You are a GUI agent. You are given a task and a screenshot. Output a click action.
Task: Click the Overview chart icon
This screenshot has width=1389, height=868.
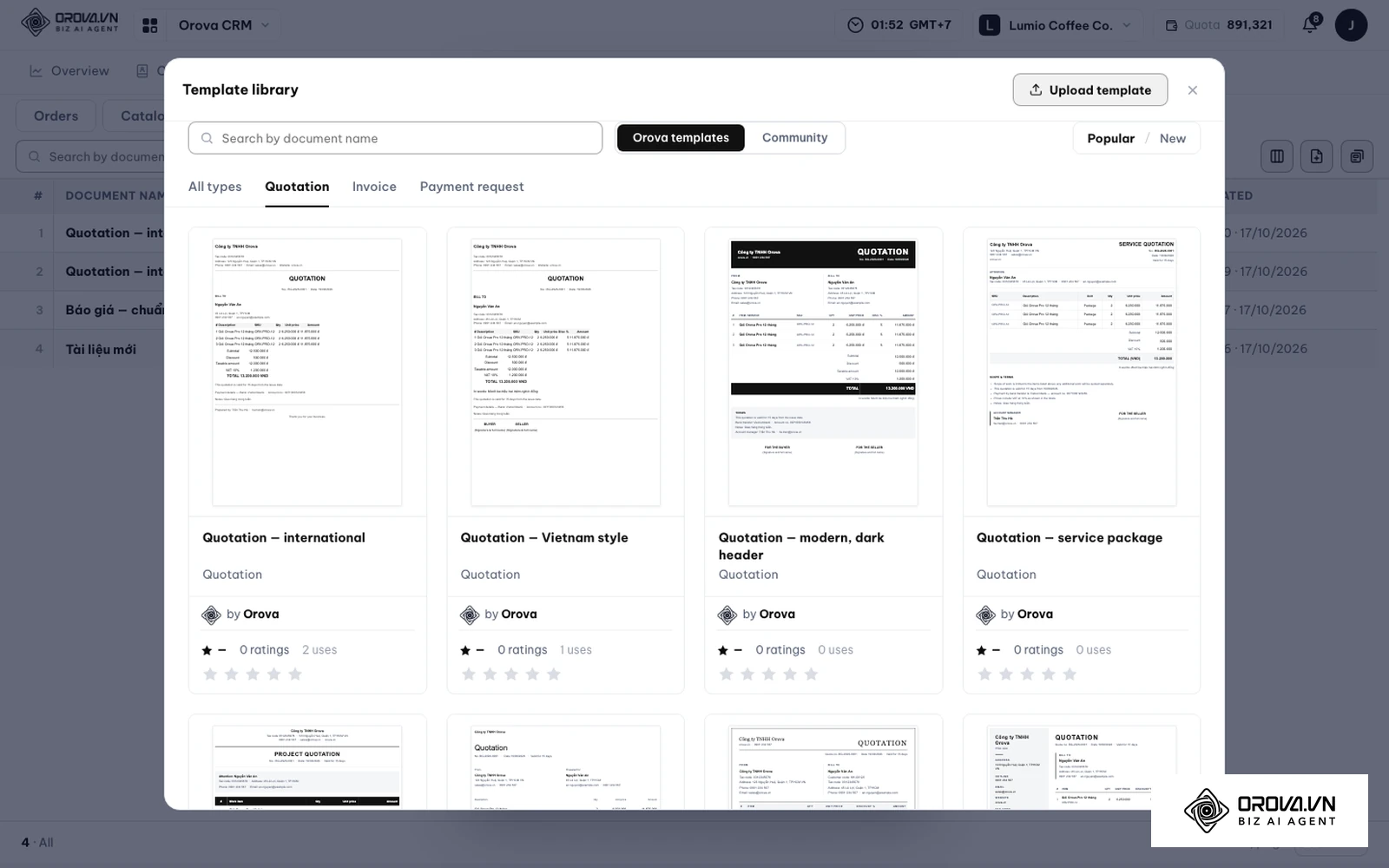click(x=36, y=71)
